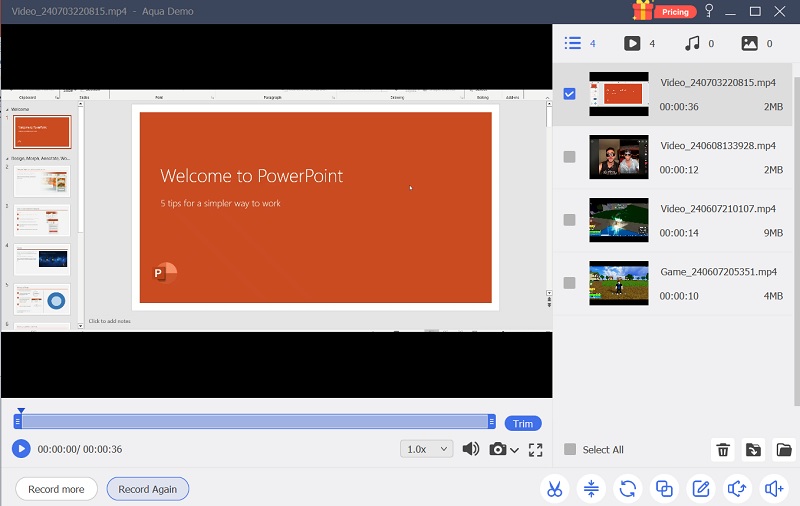Click the Pricing button
Screen dimensions: 800x506
[x=675, y=12]
